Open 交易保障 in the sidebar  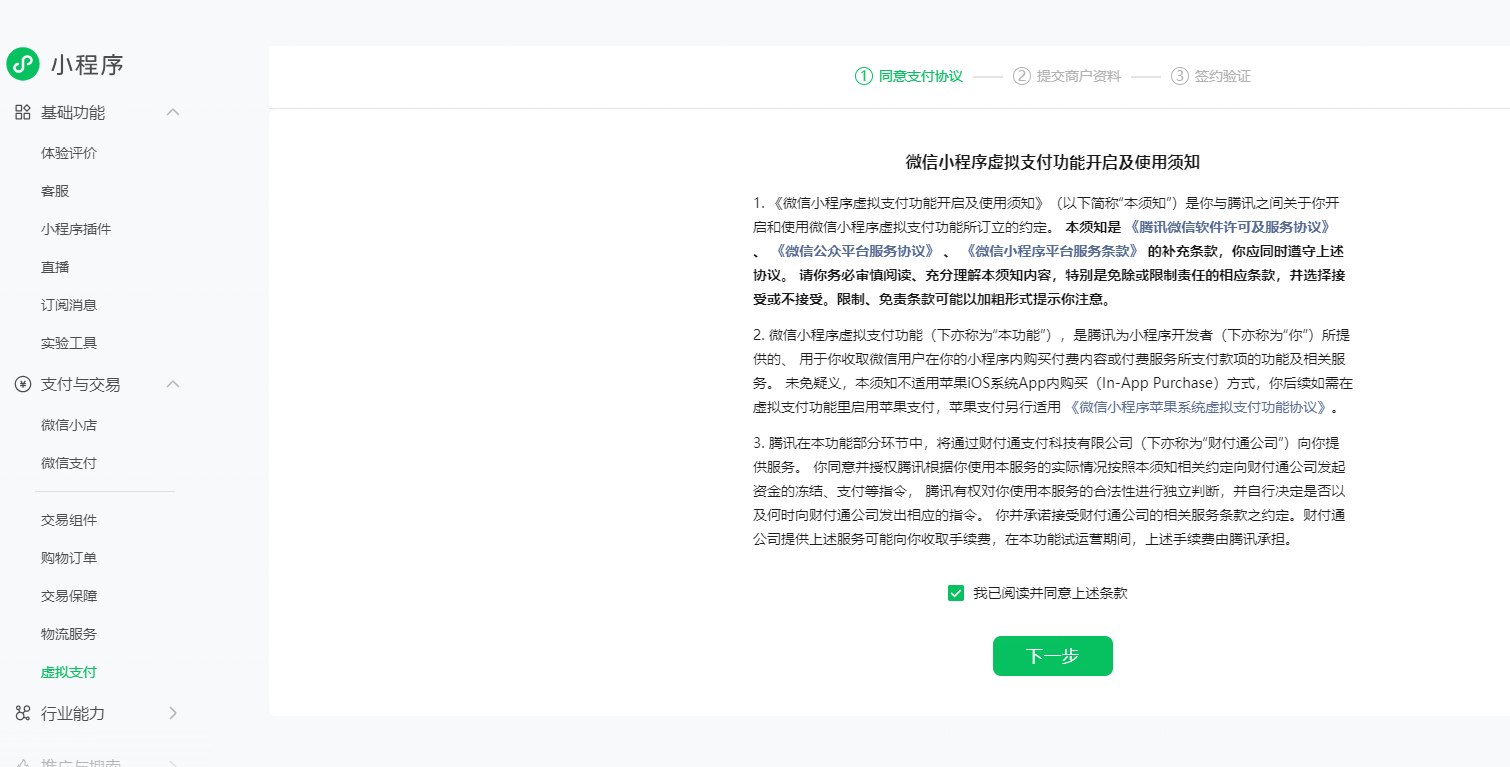click(69, 596)
